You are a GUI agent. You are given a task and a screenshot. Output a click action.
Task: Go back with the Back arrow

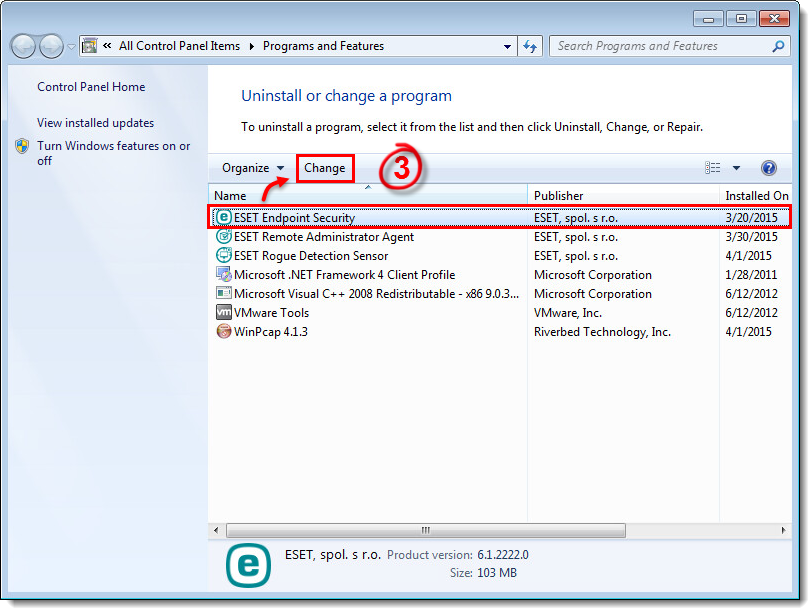[23, 46]
